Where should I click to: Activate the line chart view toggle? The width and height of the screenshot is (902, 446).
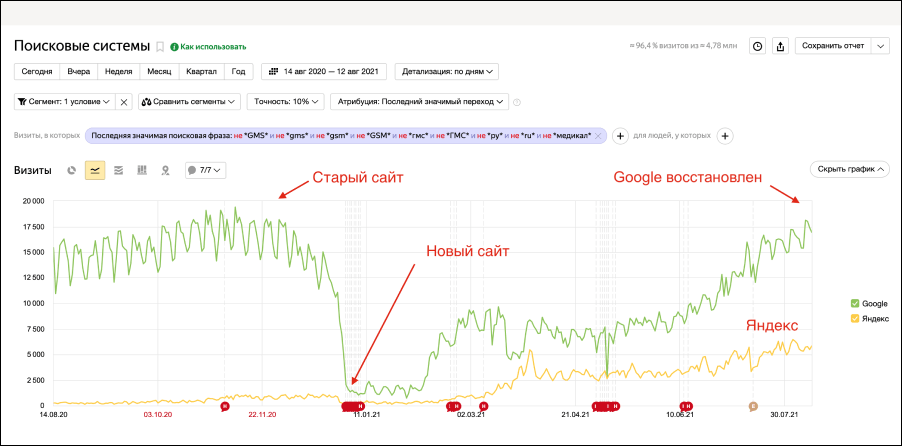[95, 170]
